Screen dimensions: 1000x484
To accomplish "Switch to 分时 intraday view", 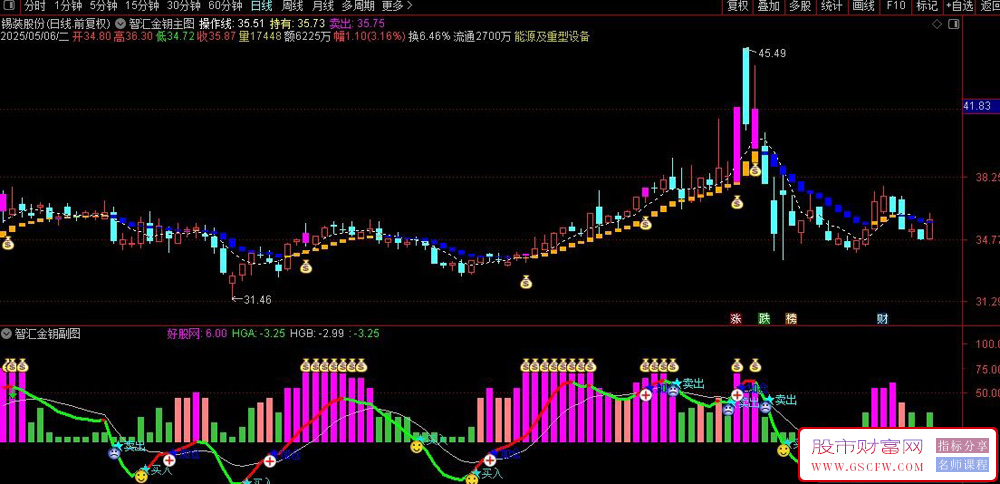I will coord(35,6).
